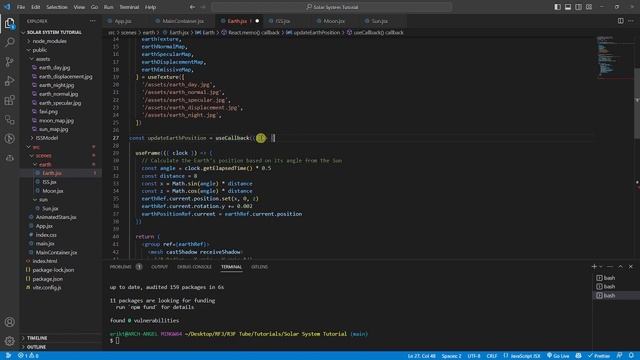The width and height of the screenshot is (640, 360).
Task: Toggle bottom panel visibility
Action: (568, 7)
